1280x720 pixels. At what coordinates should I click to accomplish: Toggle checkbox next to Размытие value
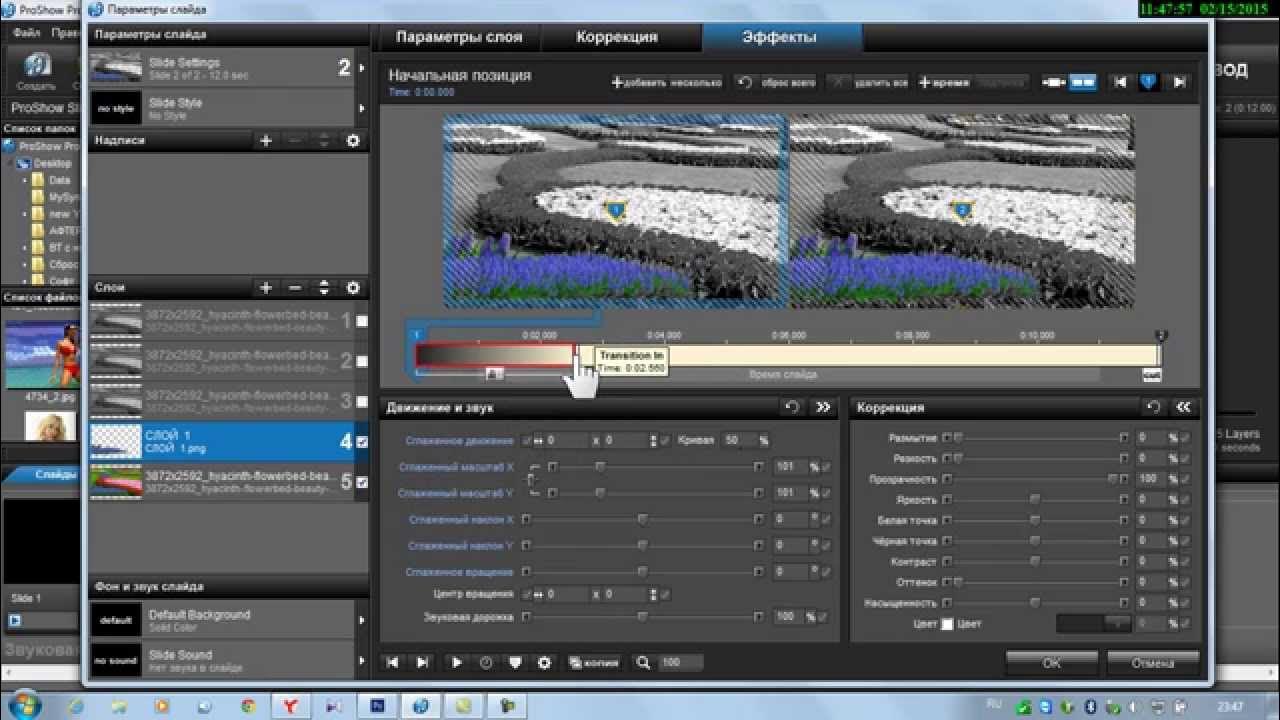[1186, 438]
